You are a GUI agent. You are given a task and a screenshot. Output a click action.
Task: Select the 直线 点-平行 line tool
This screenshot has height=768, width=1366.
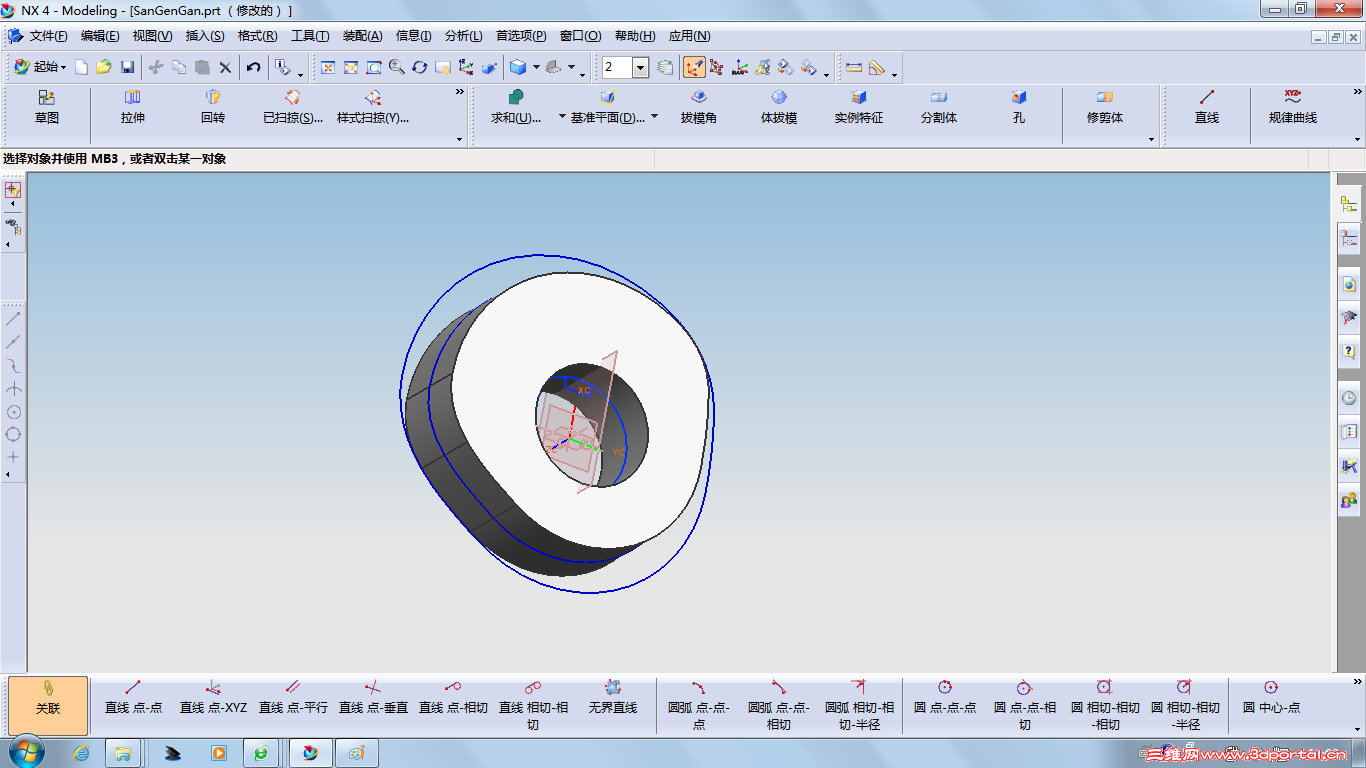click(293, 699)
